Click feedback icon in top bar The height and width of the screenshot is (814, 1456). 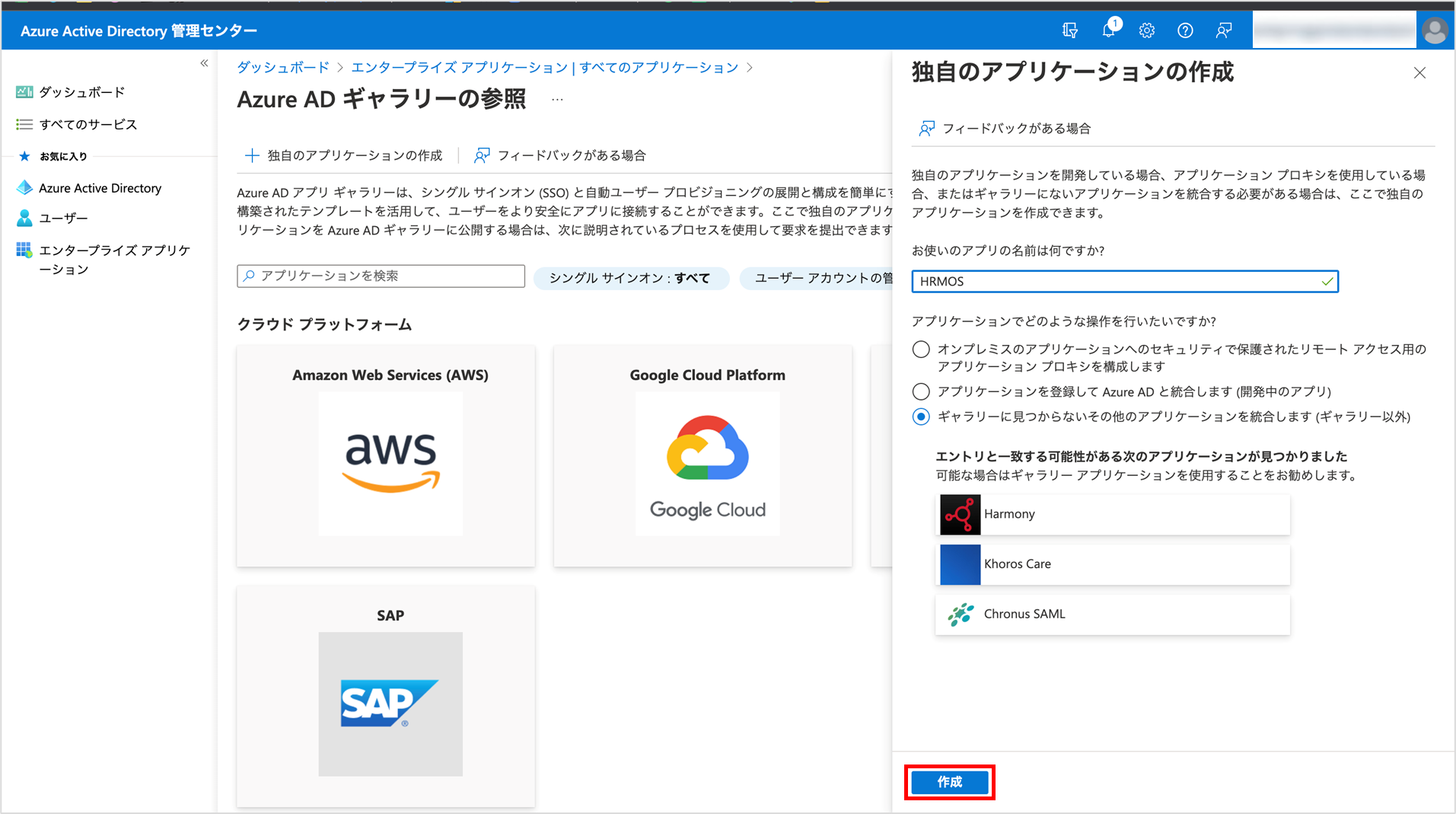pos(1224,30)
